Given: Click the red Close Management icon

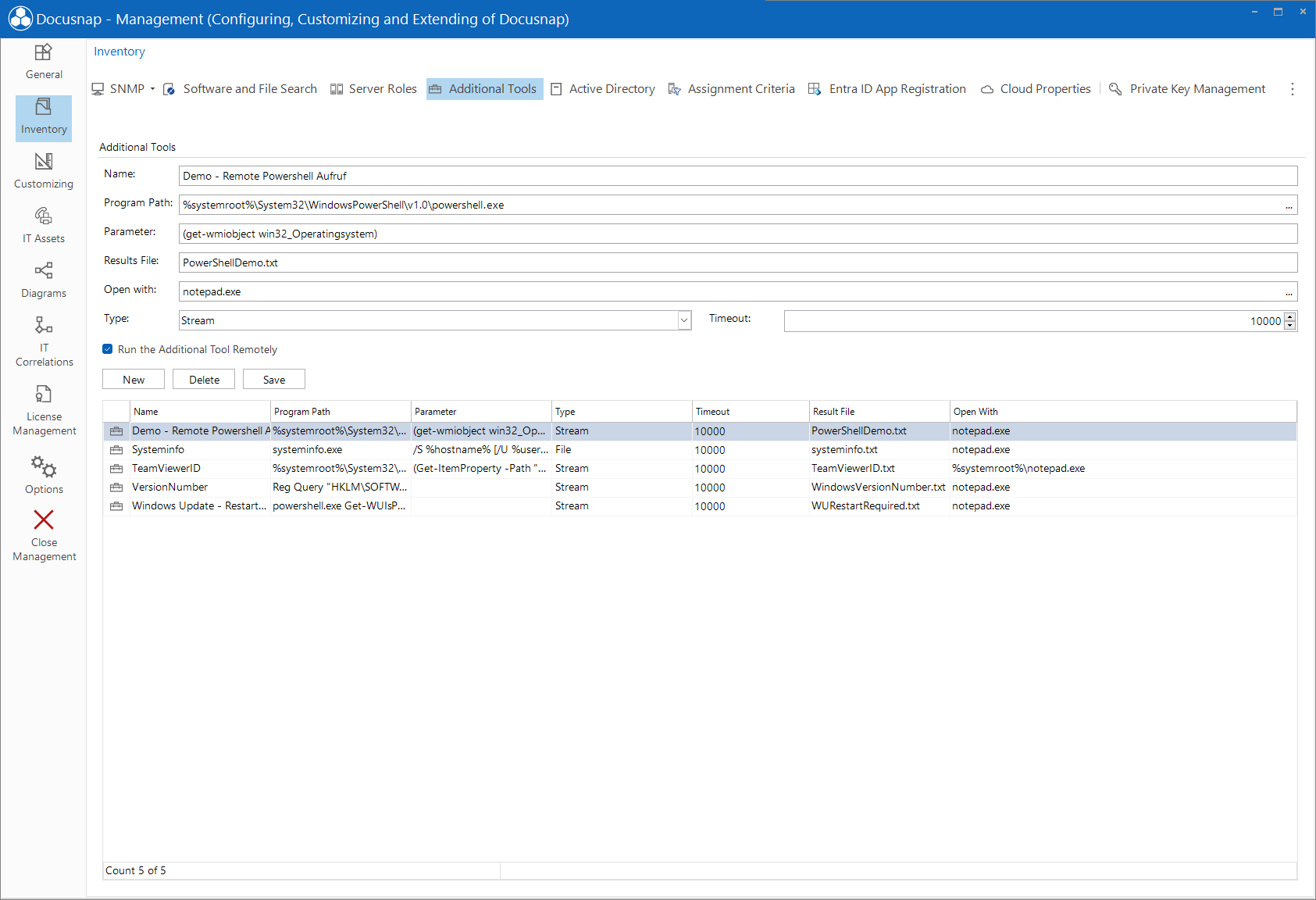Looking at the screenshot, I should [44, 520].
